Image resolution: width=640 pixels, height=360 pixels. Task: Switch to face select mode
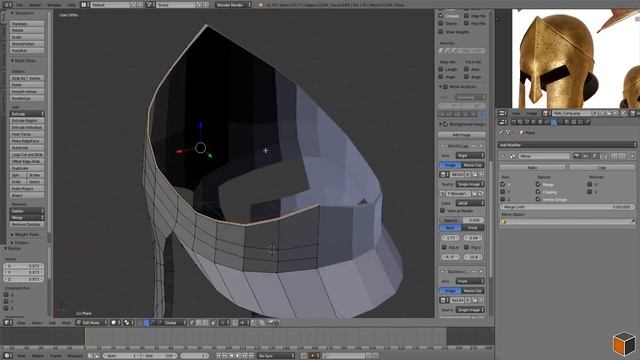pos(205,322)
